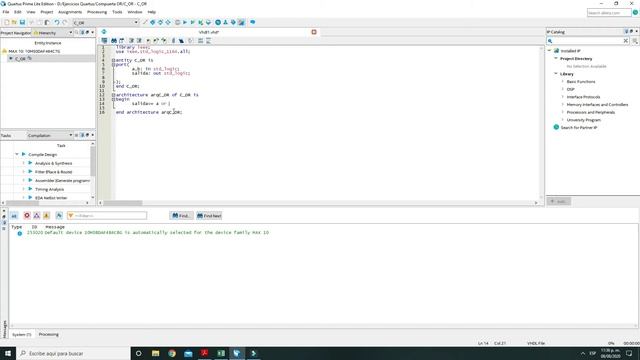Click the play icon next to Timing Analysis
Screen dimensions: 640x360
(30, 189)
